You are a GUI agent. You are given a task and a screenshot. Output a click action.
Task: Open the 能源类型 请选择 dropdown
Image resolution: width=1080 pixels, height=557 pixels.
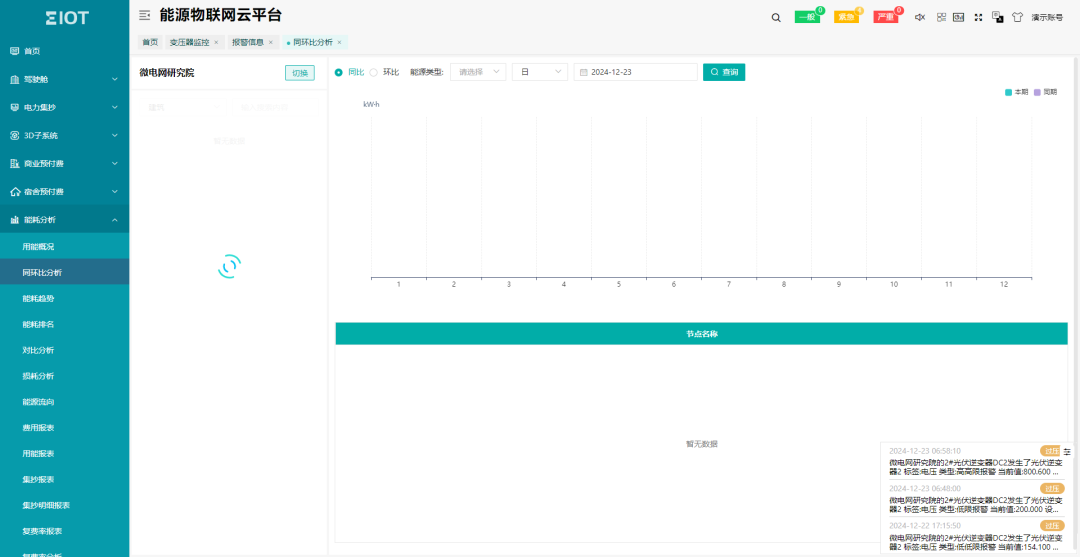477,72
